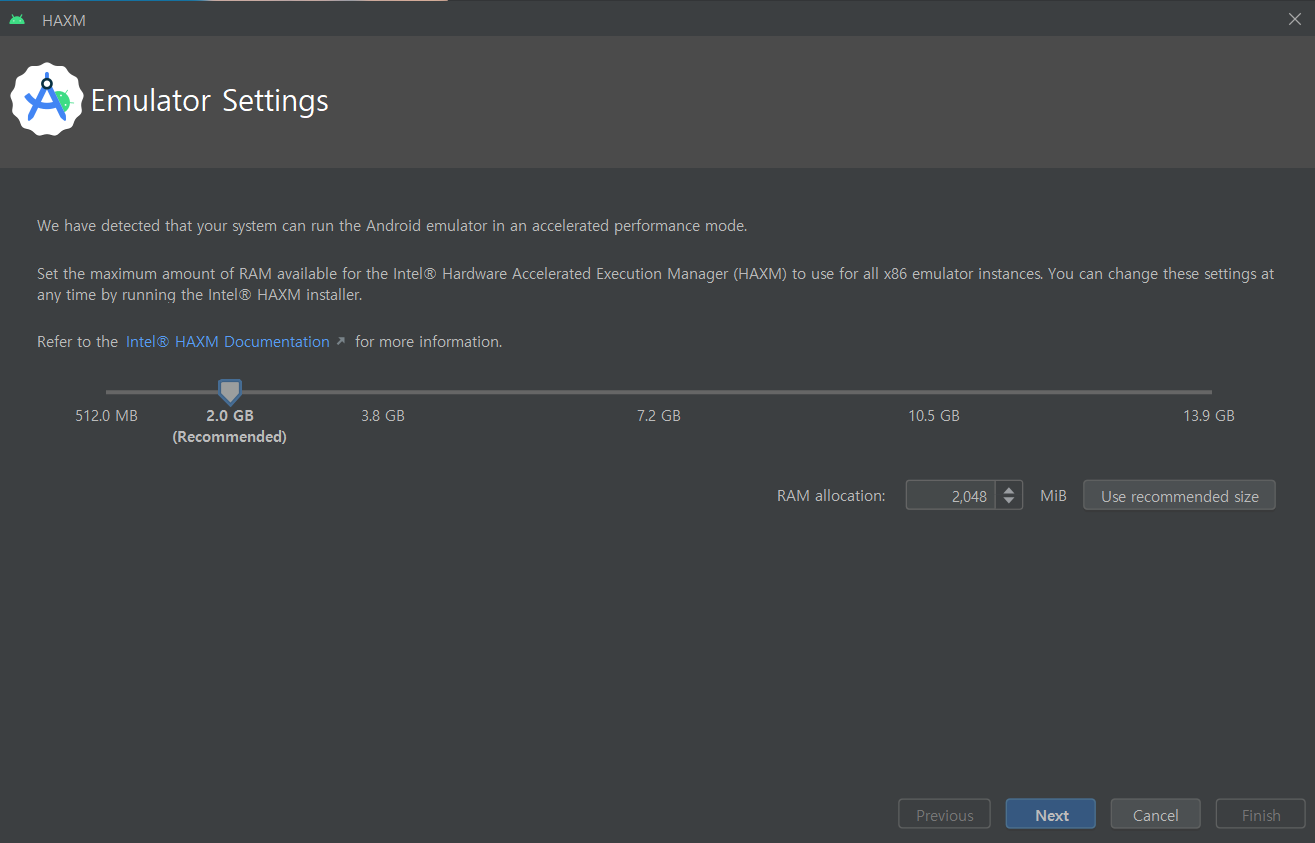Screen dimensions: 1315x843
Task: Select the 13.9 GB slider label
Action: [x=1209, y=416]
